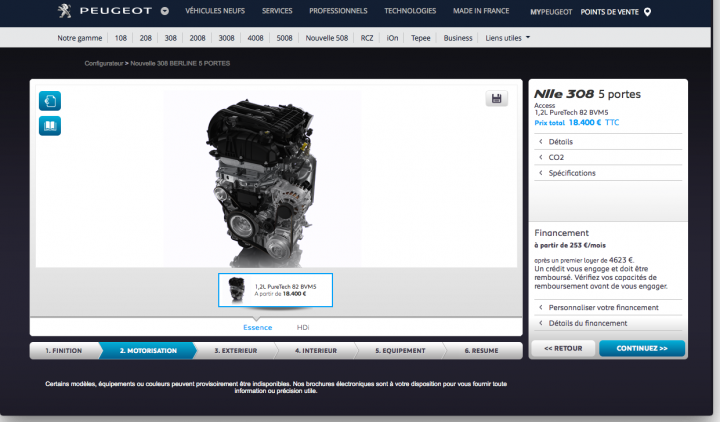This screenshot has height=422, width=720.
Task: Open the Points de vente link
Action: click(609, 12)
